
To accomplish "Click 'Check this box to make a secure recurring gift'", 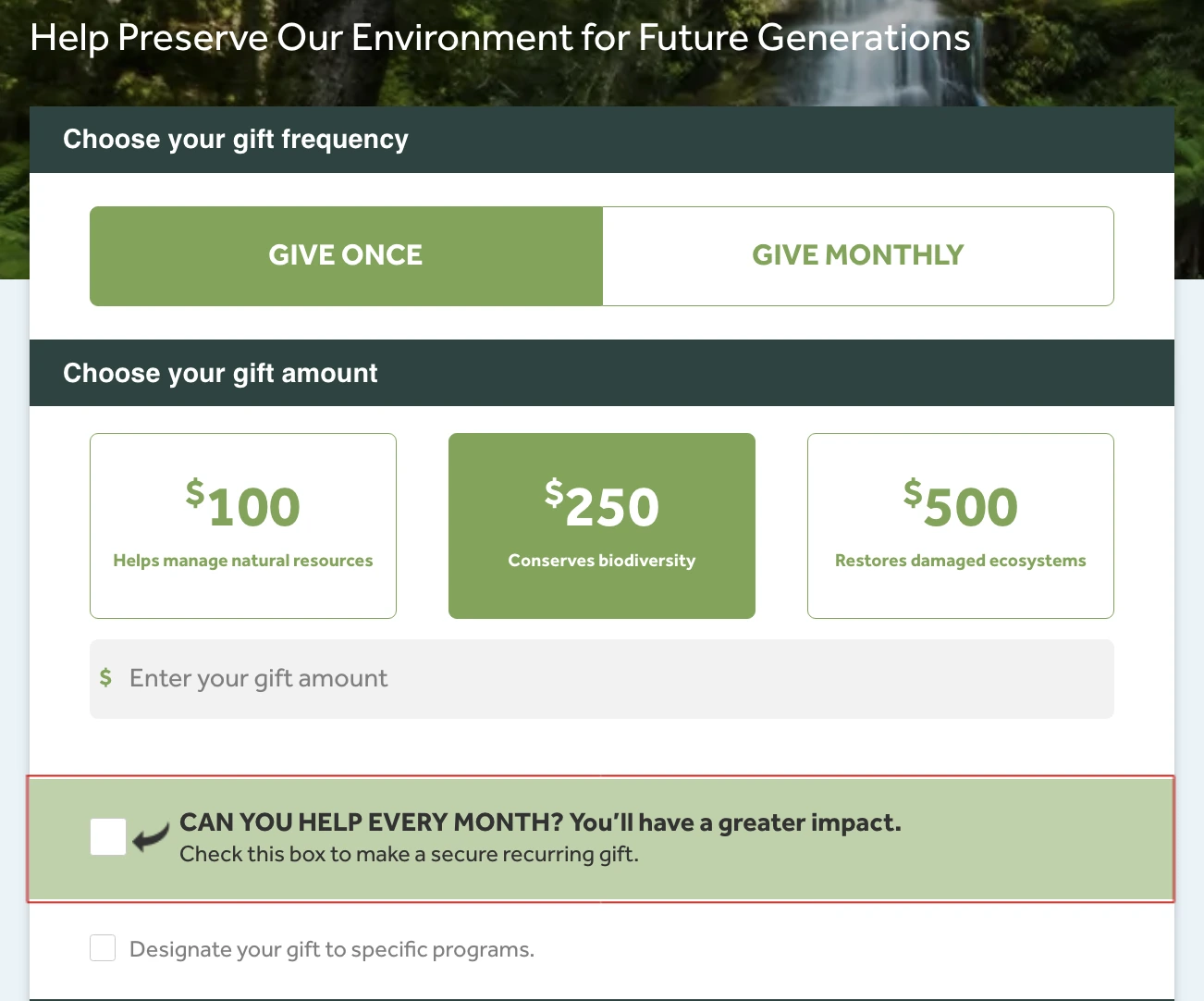I will [409, 855].
